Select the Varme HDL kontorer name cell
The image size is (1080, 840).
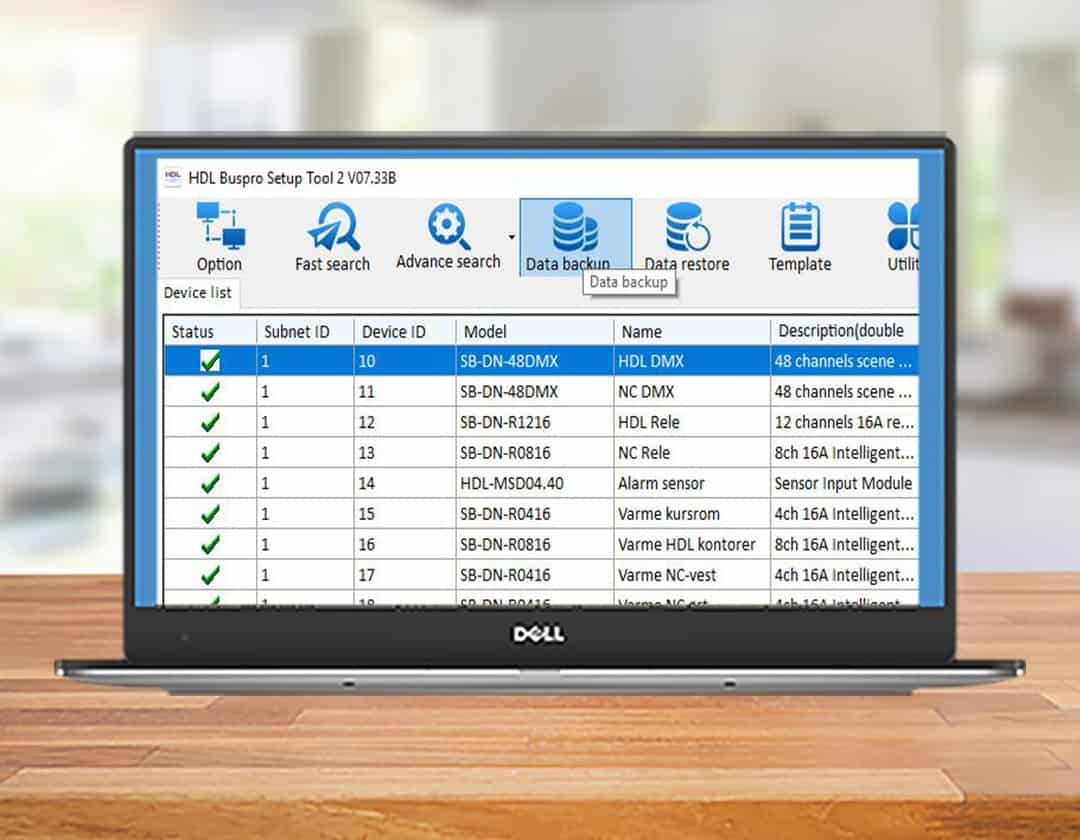692,545
